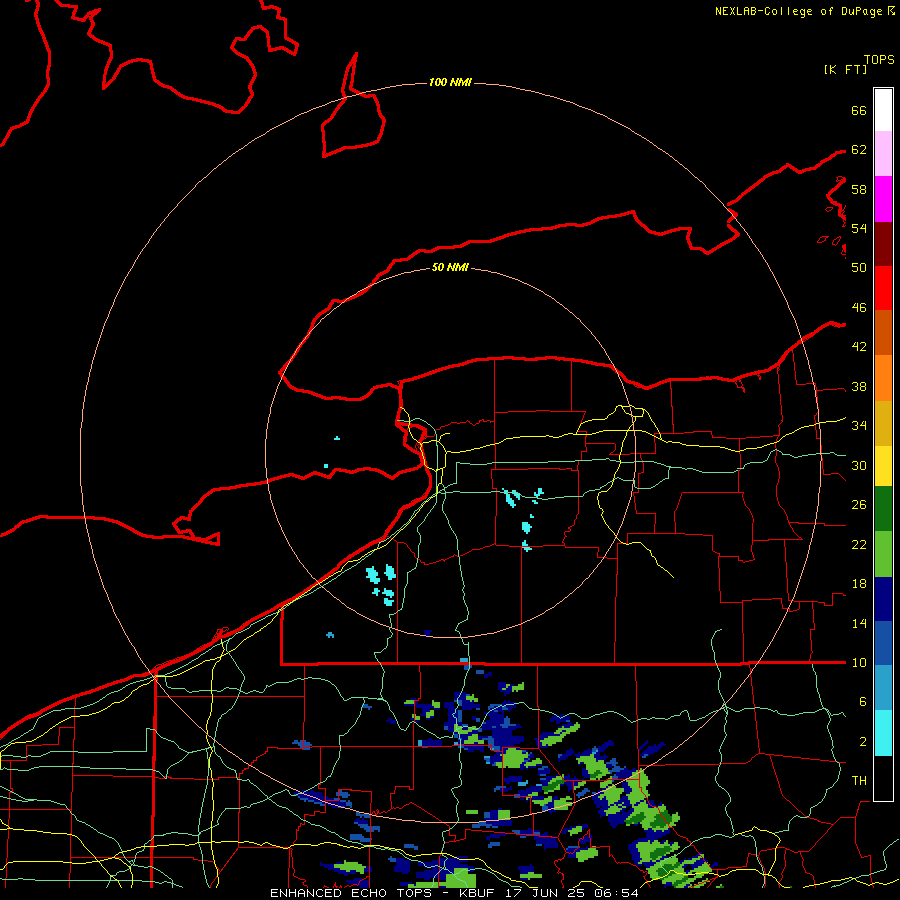Viewport: 900px width, 900px height.
Task: Click the "NEXLAB-College of DuPage" text
Action: click(x=798, y=11)
